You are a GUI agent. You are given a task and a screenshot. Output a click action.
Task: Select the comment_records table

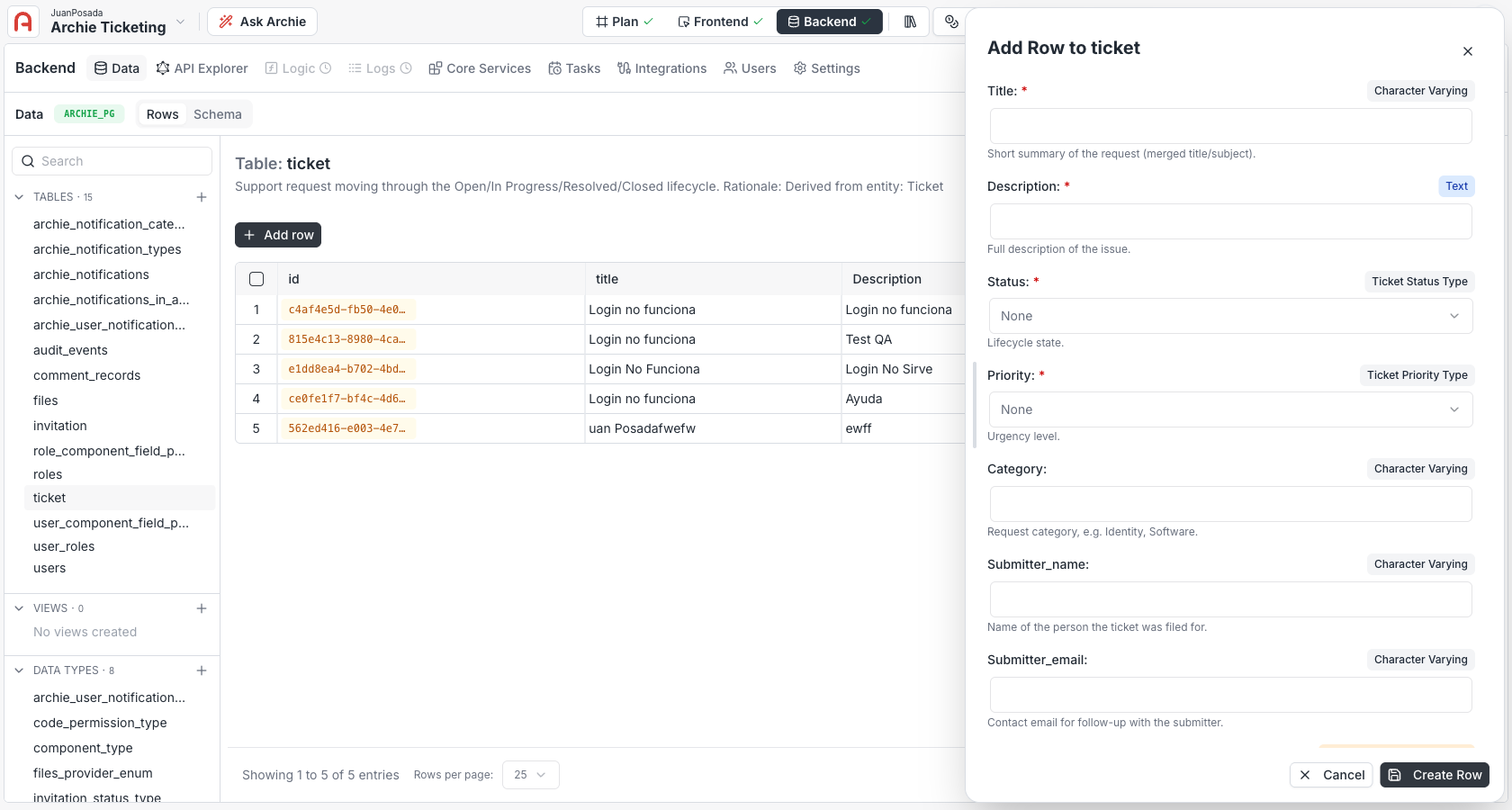tap(86, 375)
